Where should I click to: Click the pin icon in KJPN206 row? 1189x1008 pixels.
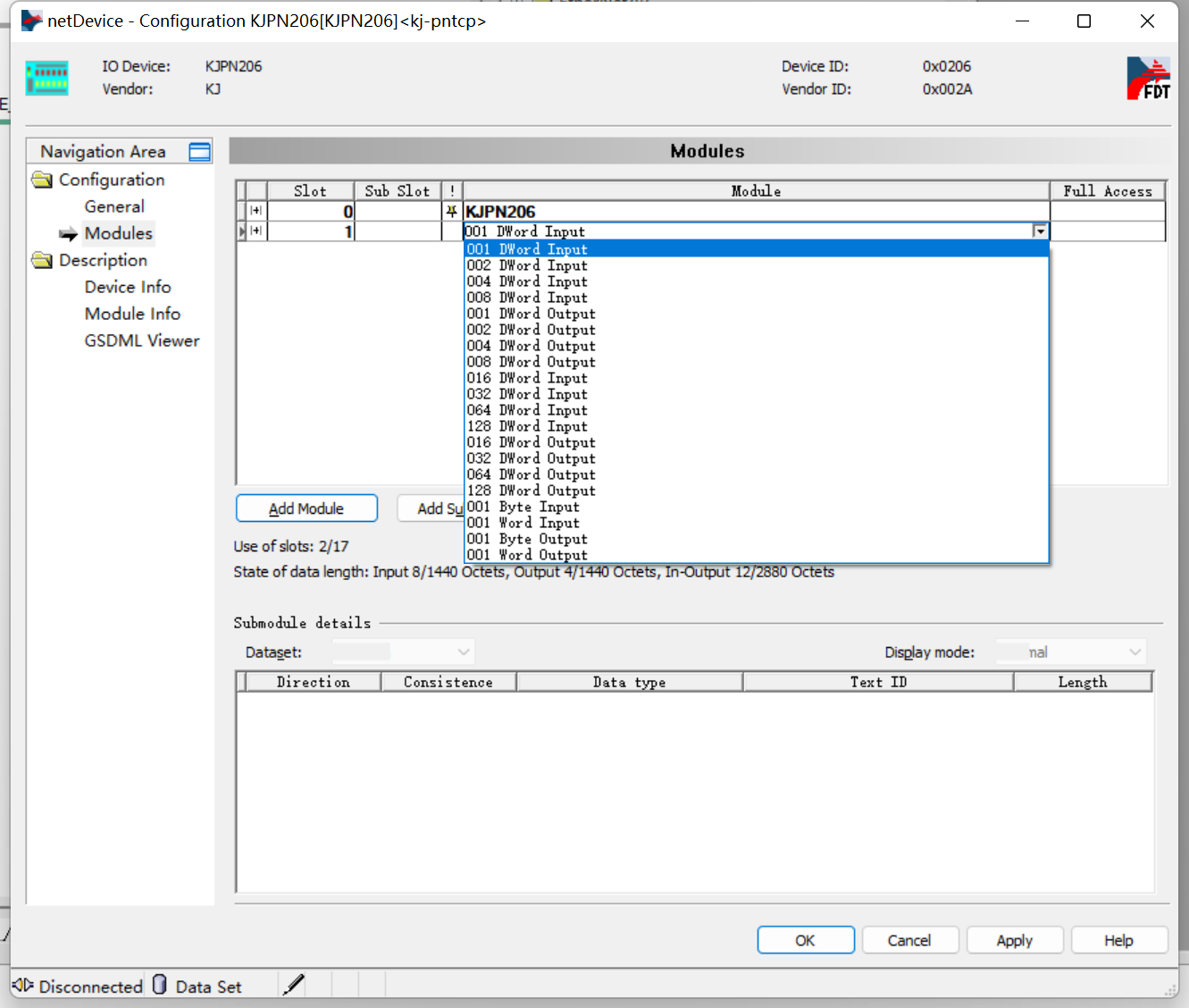pyautogui.click(x=452, y=212)
